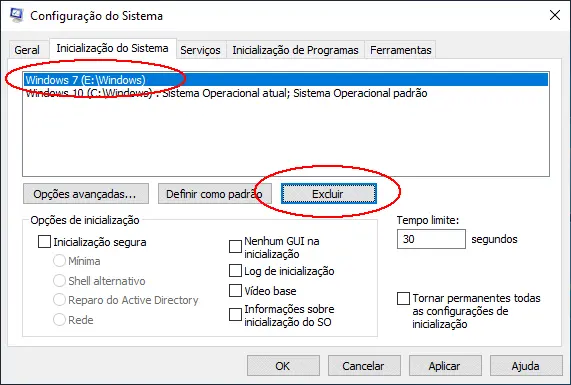Tick the Vídeo base checkbox
571x385 pixels.
235,291
